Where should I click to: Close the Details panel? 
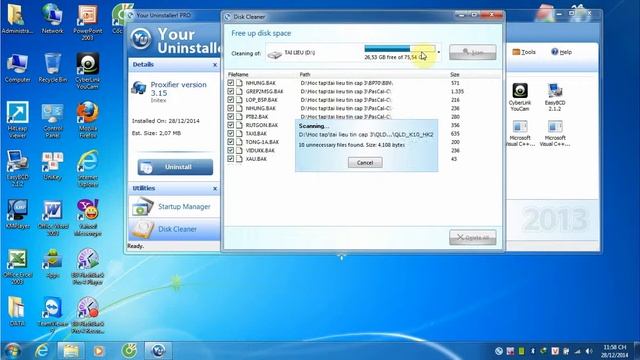point(215,65)
